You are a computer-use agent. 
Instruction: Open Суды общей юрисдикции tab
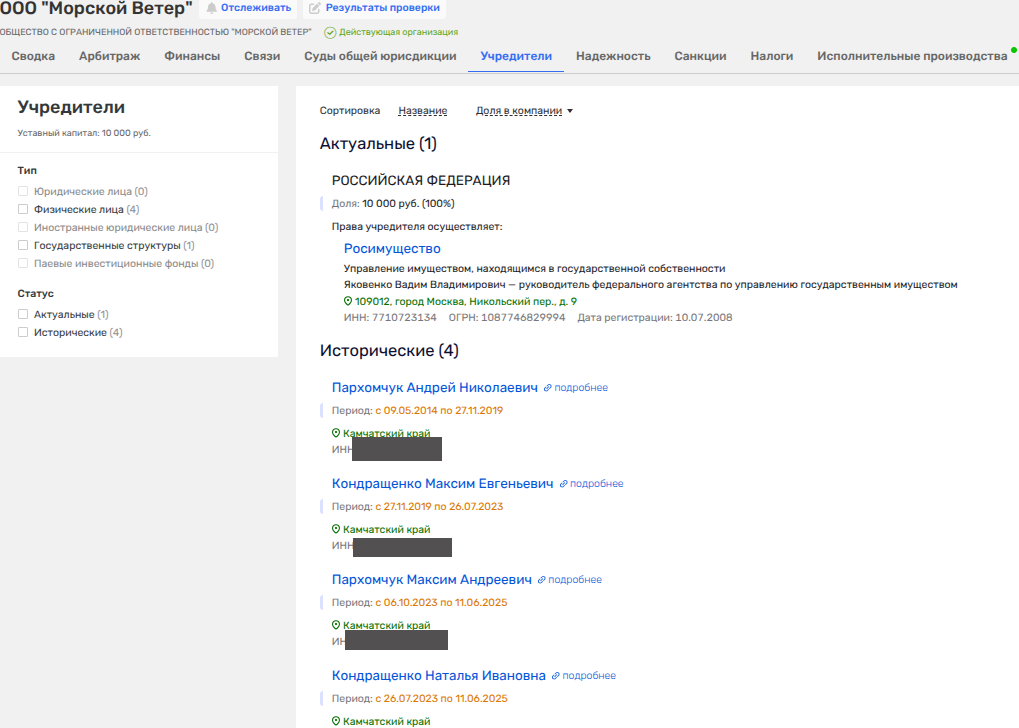[380, 56]
